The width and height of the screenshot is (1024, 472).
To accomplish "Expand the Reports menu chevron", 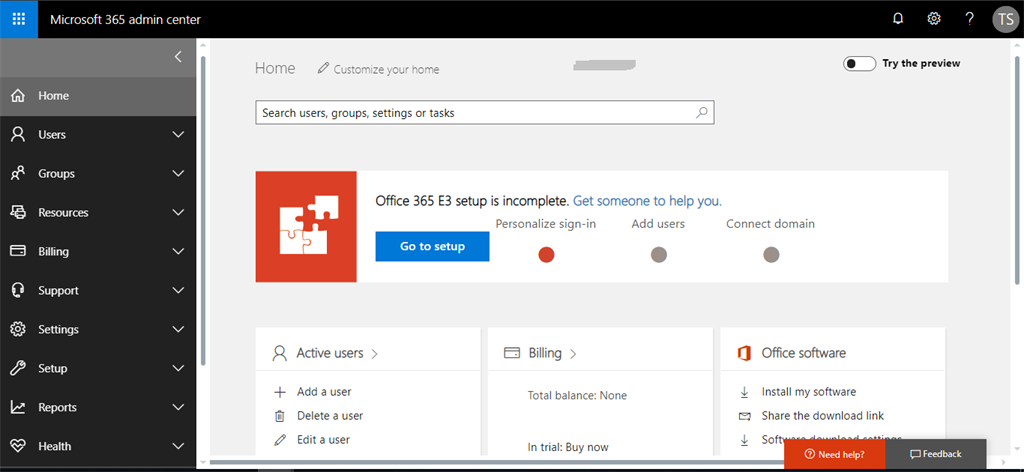I will pyautogui.click(x=178, y=407).
